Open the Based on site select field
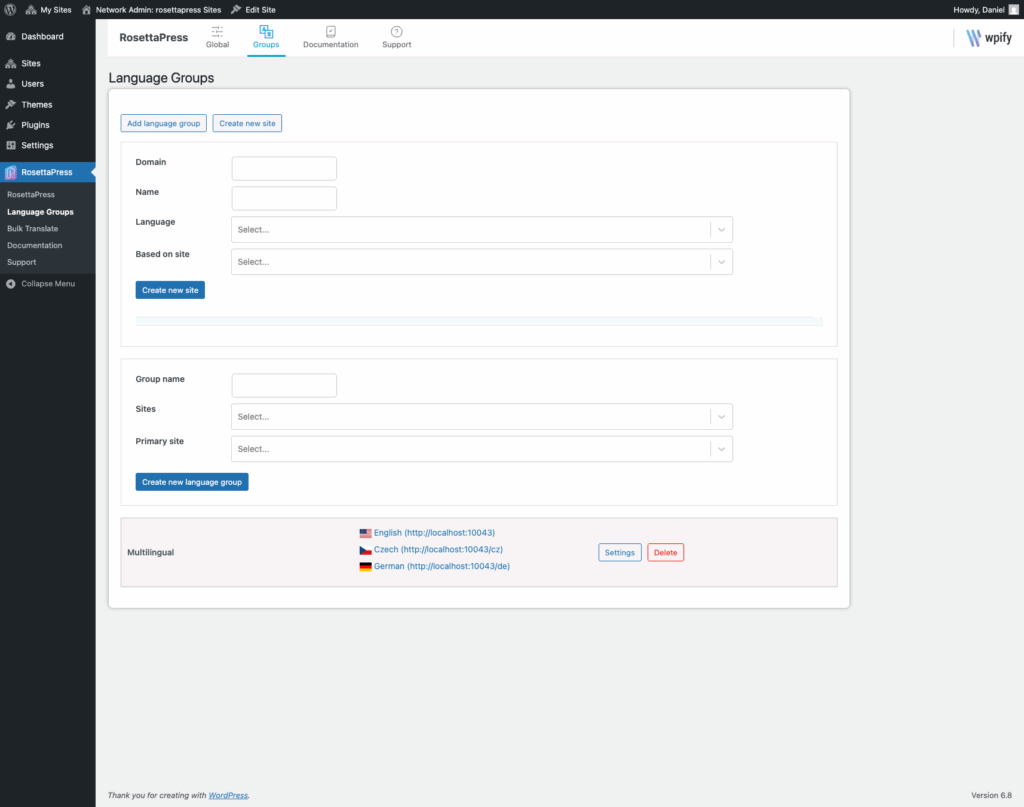This screenshot has width=1024, height=807. (482, 262)
